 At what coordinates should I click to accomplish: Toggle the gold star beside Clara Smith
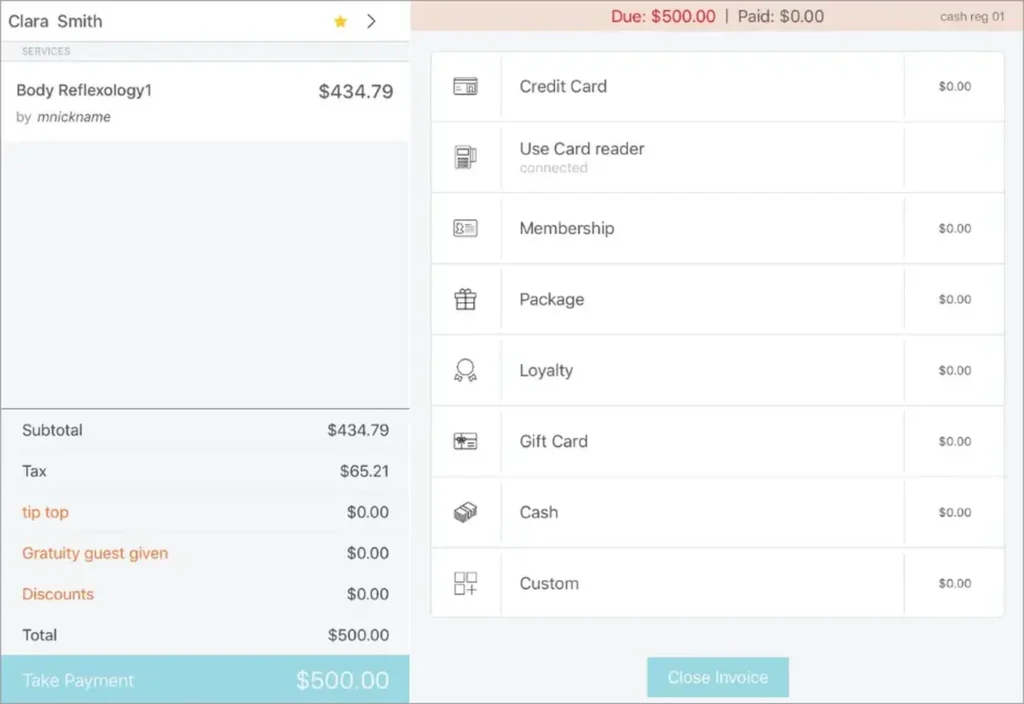340,21
